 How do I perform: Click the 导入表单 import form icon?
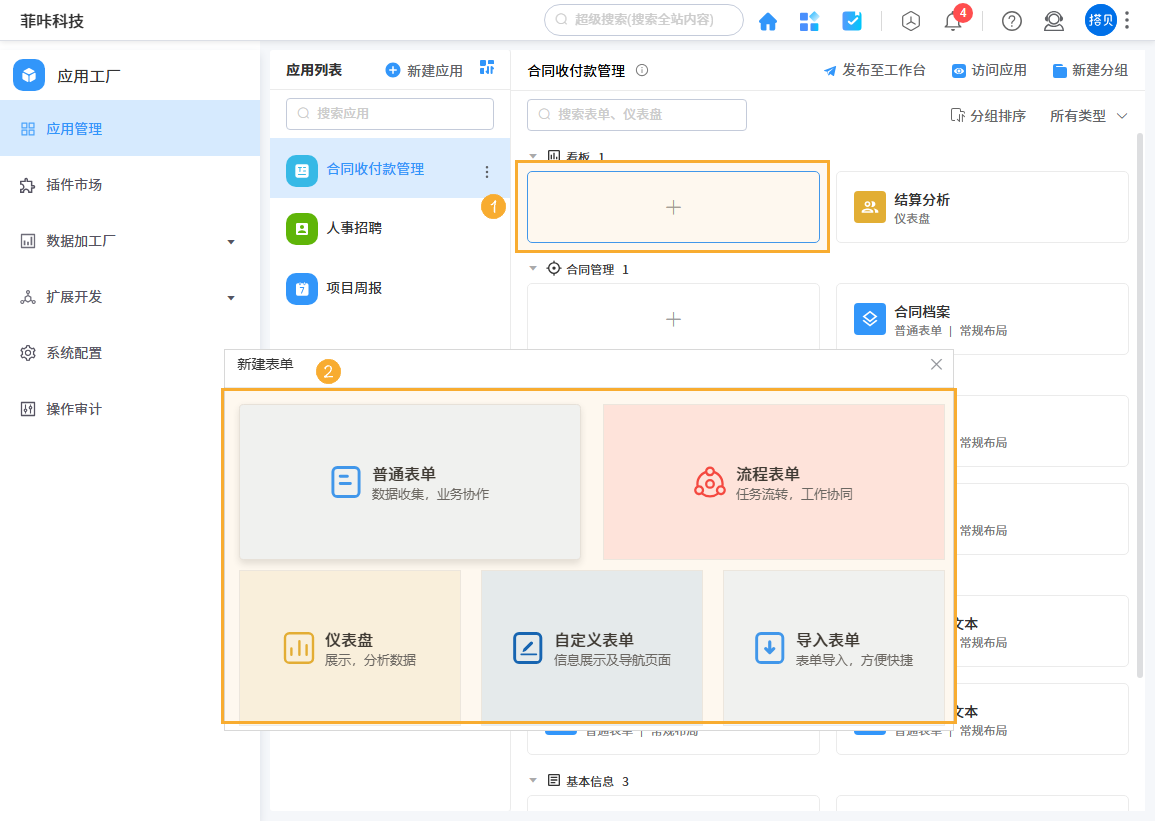pyautogui.click(x=768, y=647)
